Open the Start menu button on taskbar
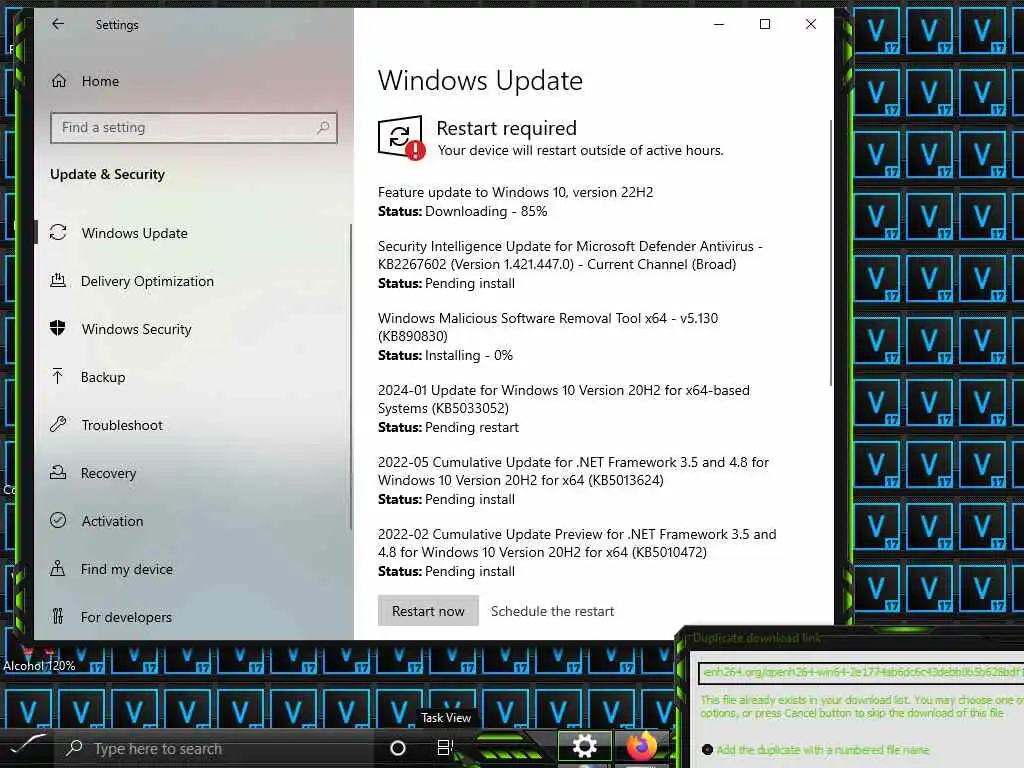The image size is (1024, 768). point(27,746)
